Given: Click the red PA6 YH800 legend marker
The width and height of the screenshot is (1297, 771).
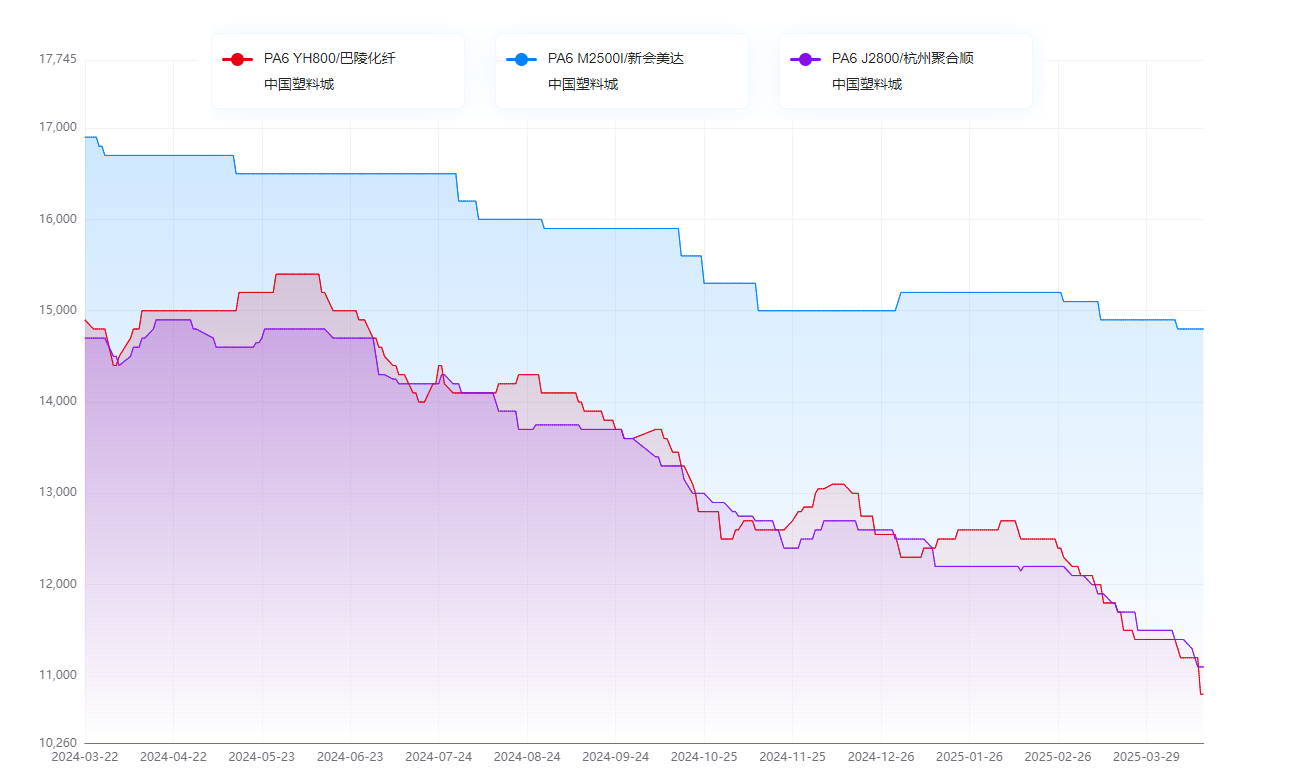Looking at the screenshot, I should [x=237, y=59].
